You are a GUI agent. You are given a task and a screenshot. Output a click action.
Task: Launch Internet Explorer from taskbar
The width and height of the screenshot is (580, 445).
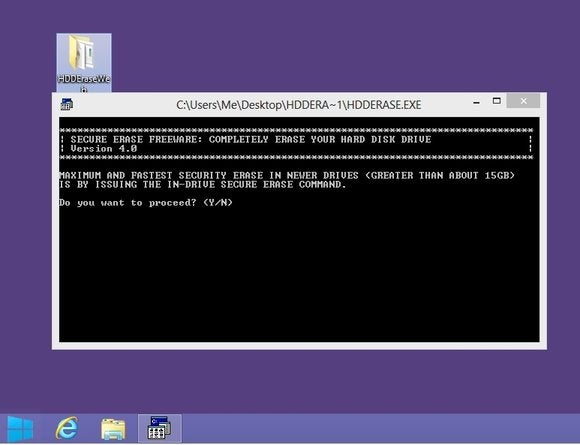[67, 428]
